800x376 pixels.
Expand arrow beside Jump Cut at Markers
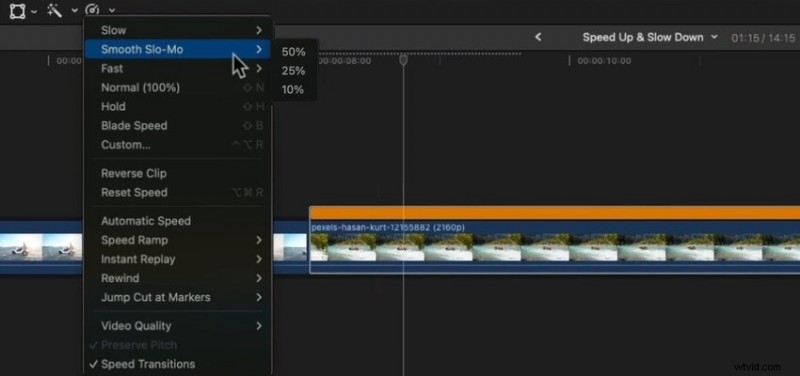(x=259, y=297)
